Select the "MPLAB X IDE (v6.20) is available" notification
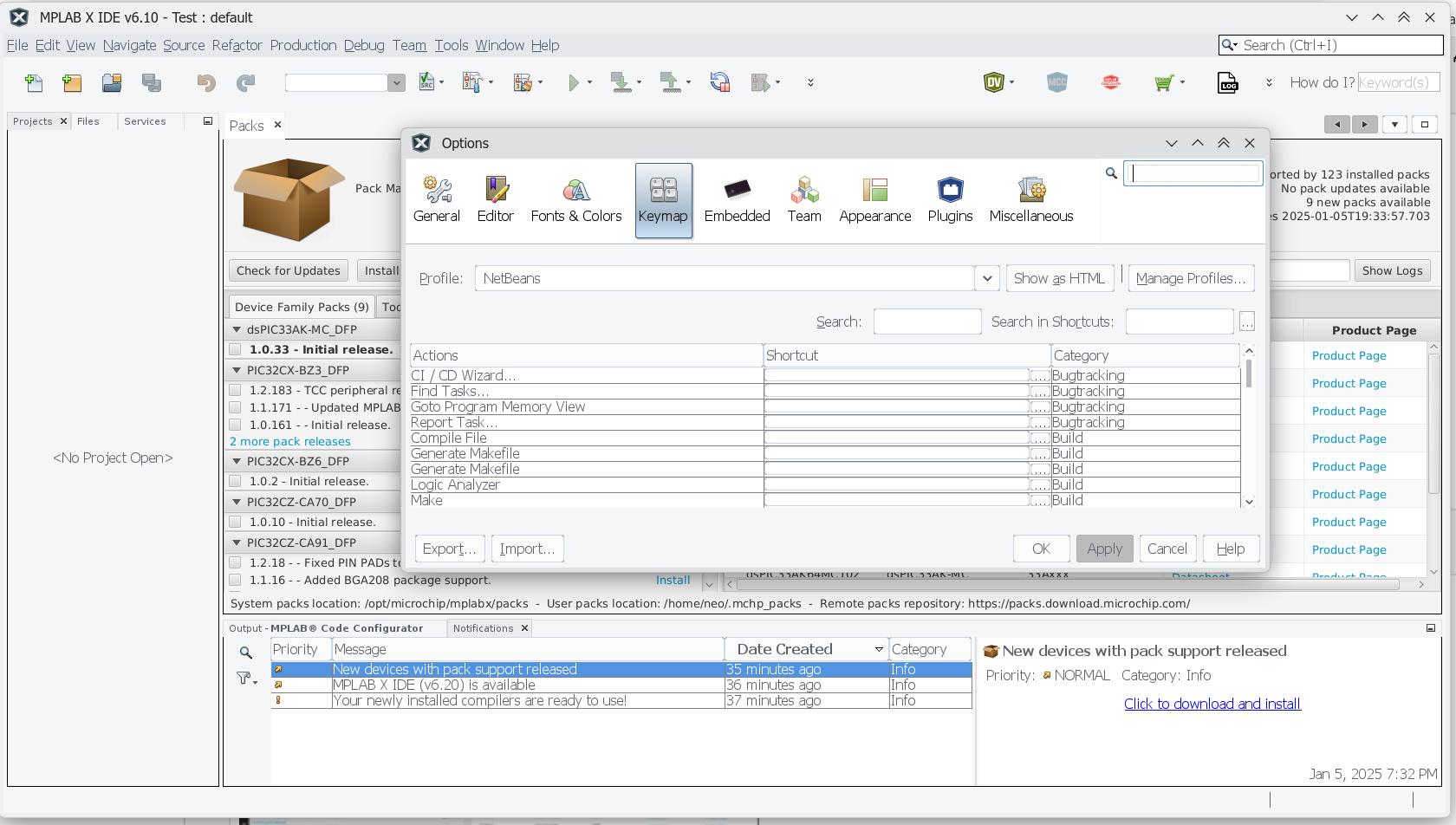Screen dimensions: 1456x825 (x=621, y=685)
